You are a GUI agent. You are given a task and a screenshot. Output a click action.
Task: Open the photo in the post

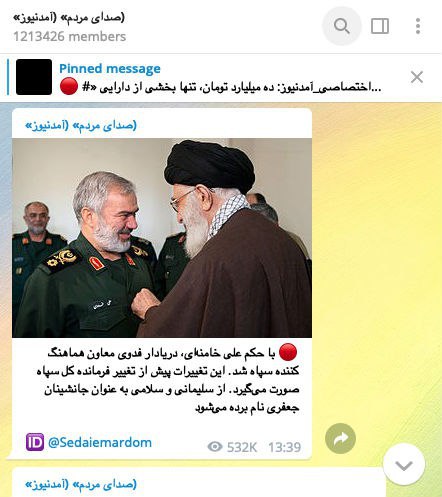(x=162, y=238)
